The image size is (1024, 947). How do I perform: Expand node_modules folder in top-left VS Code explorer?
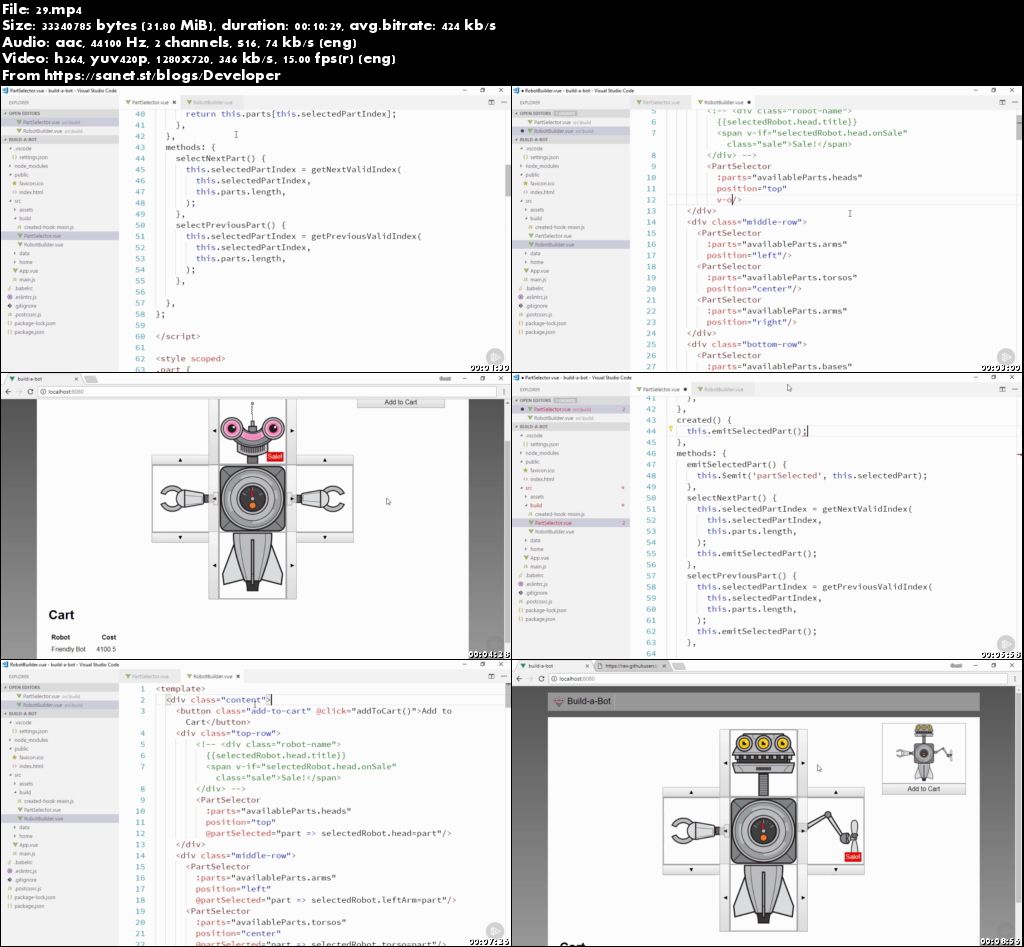pyautogui.click(x=31, y=166)
